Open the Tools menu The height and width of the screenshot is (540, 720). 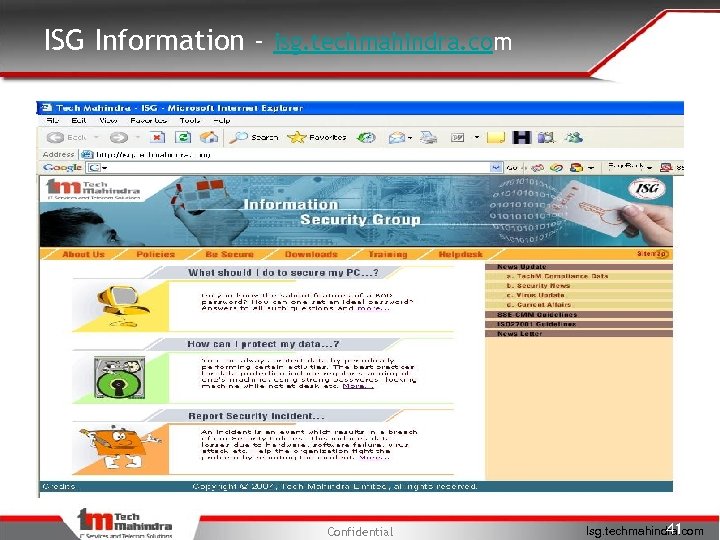190,120
